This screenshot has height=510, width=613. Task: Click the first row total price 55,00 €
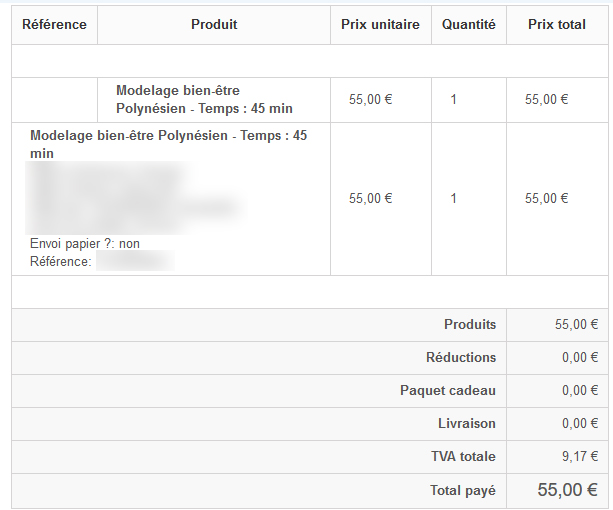click(x=546, y=99)
